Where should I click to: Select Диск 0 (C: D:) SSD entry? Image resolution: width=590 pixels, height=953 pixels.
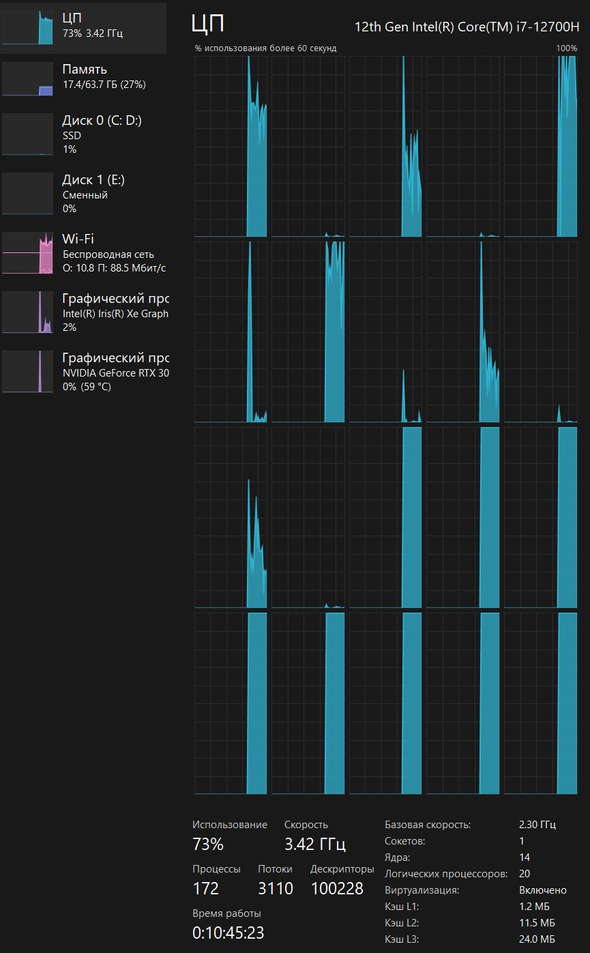click(83, 134)
